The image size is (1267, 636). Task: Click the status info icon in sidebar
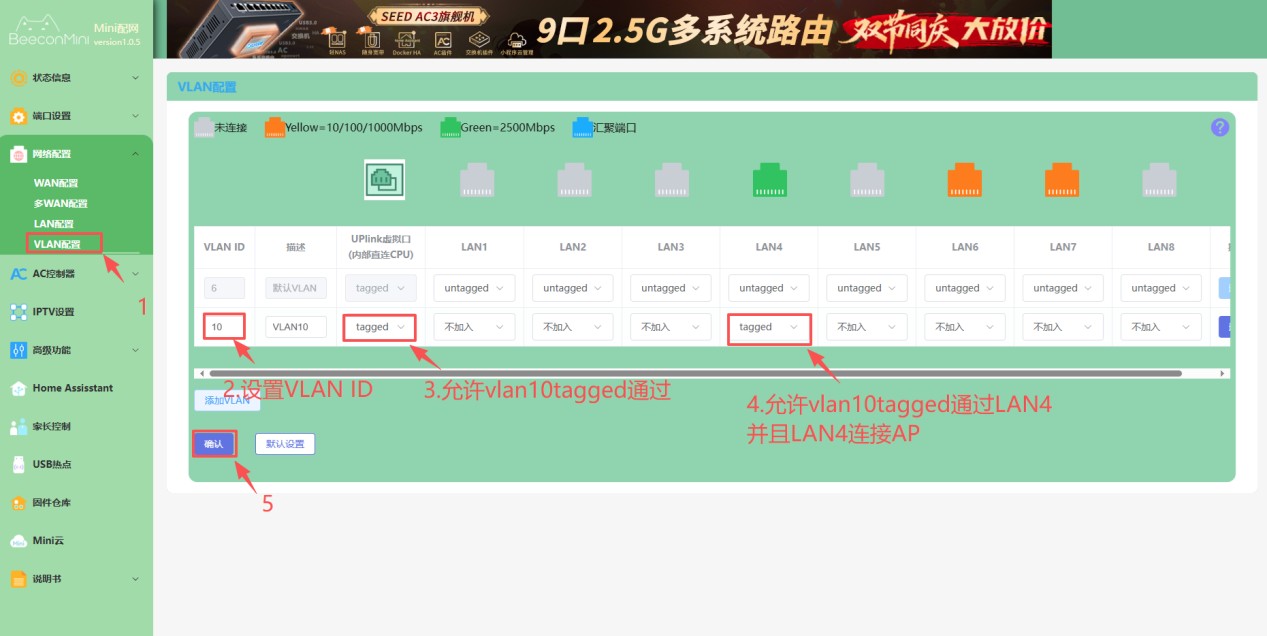(x=18, y=77)
